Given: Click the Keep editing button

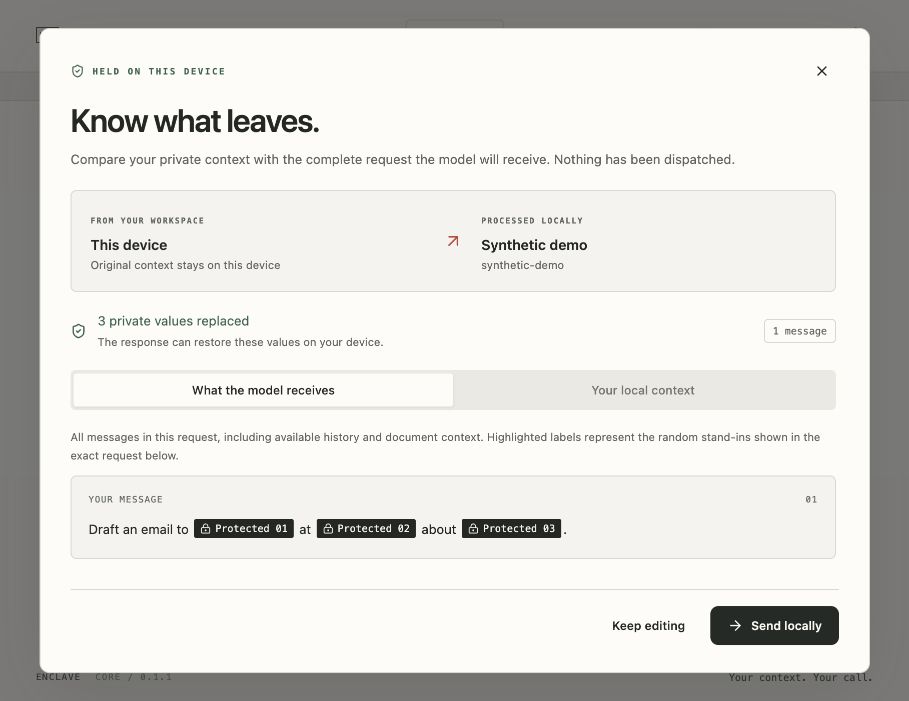Looking at the screenshot, I should point(648,626).
